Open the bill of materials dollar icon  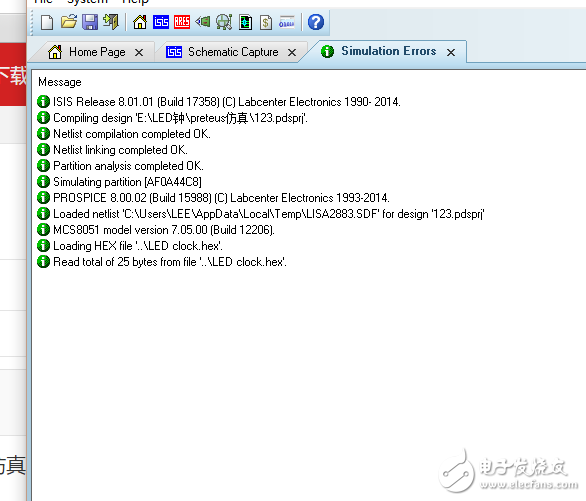[x=266, y=22]
